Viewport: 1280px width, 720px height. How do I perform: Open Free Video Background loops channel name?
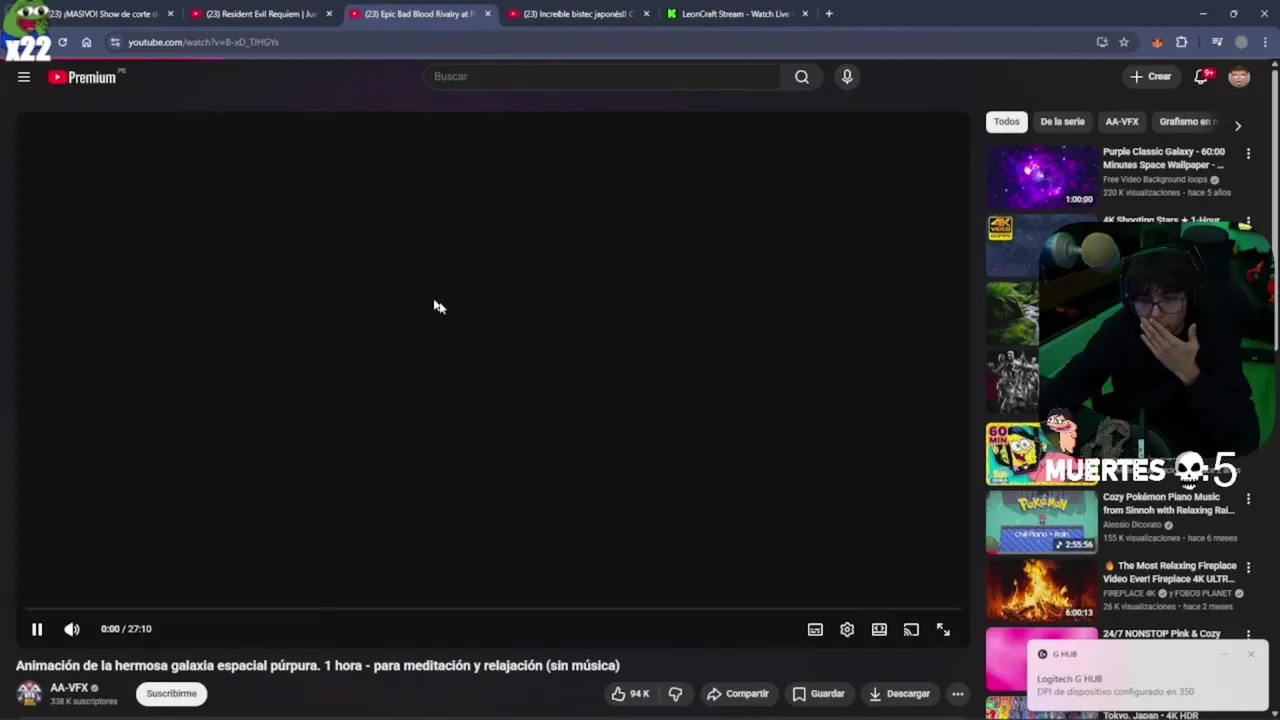(x=1155, y=180)
